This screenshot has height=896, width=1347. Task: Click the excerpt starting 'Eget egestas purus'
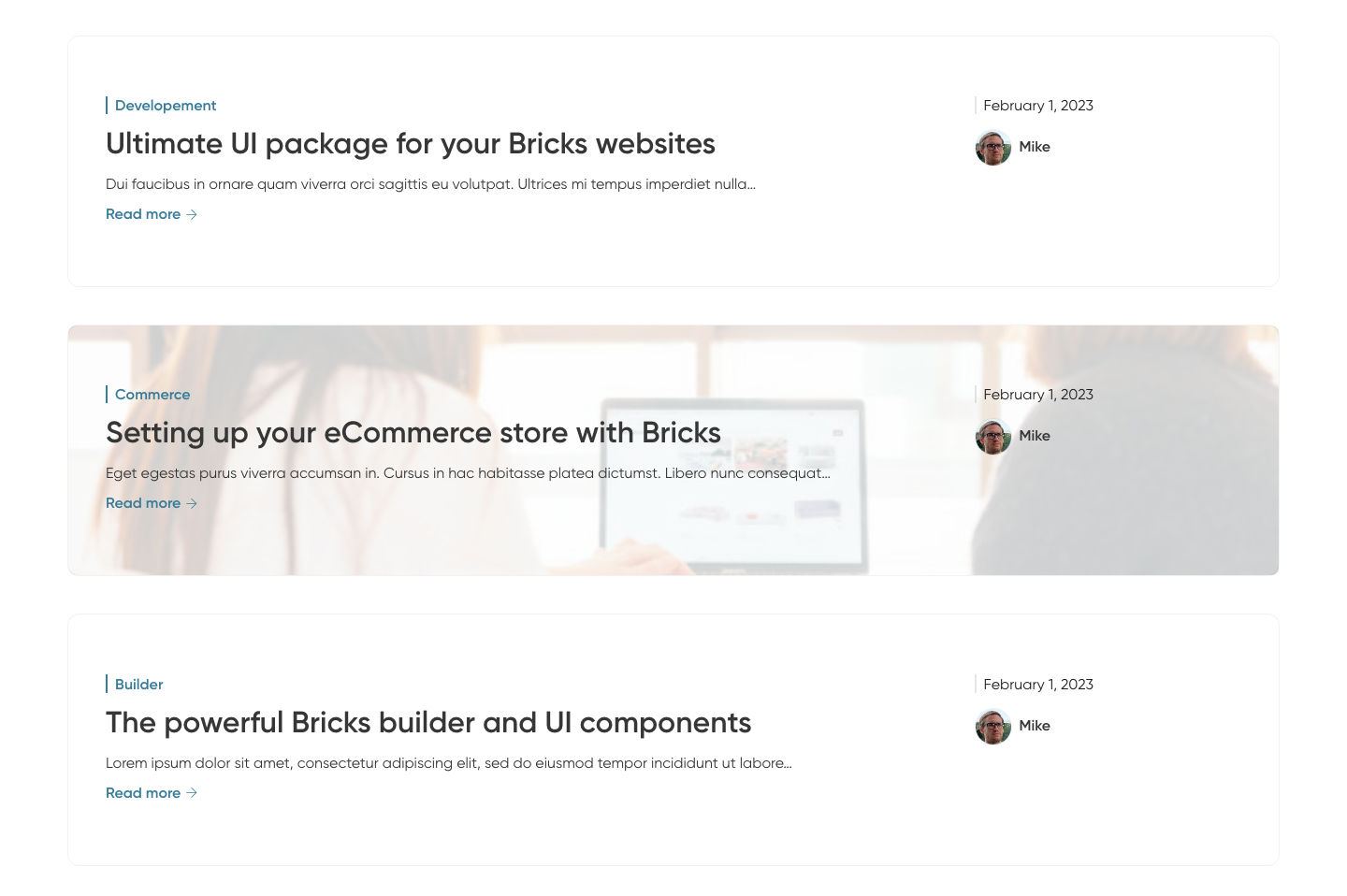click(468, 473)
